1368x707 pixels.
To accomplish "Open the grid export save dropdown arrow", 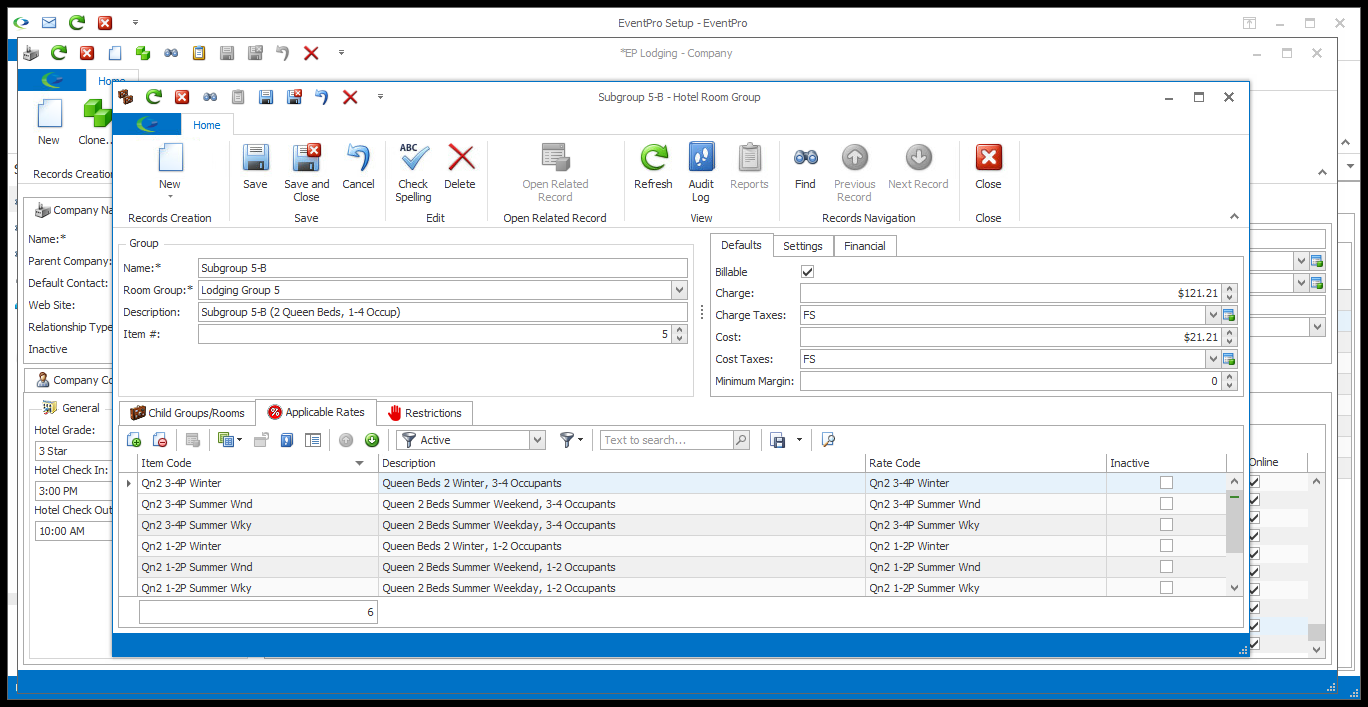I will (x=799, y=440).
